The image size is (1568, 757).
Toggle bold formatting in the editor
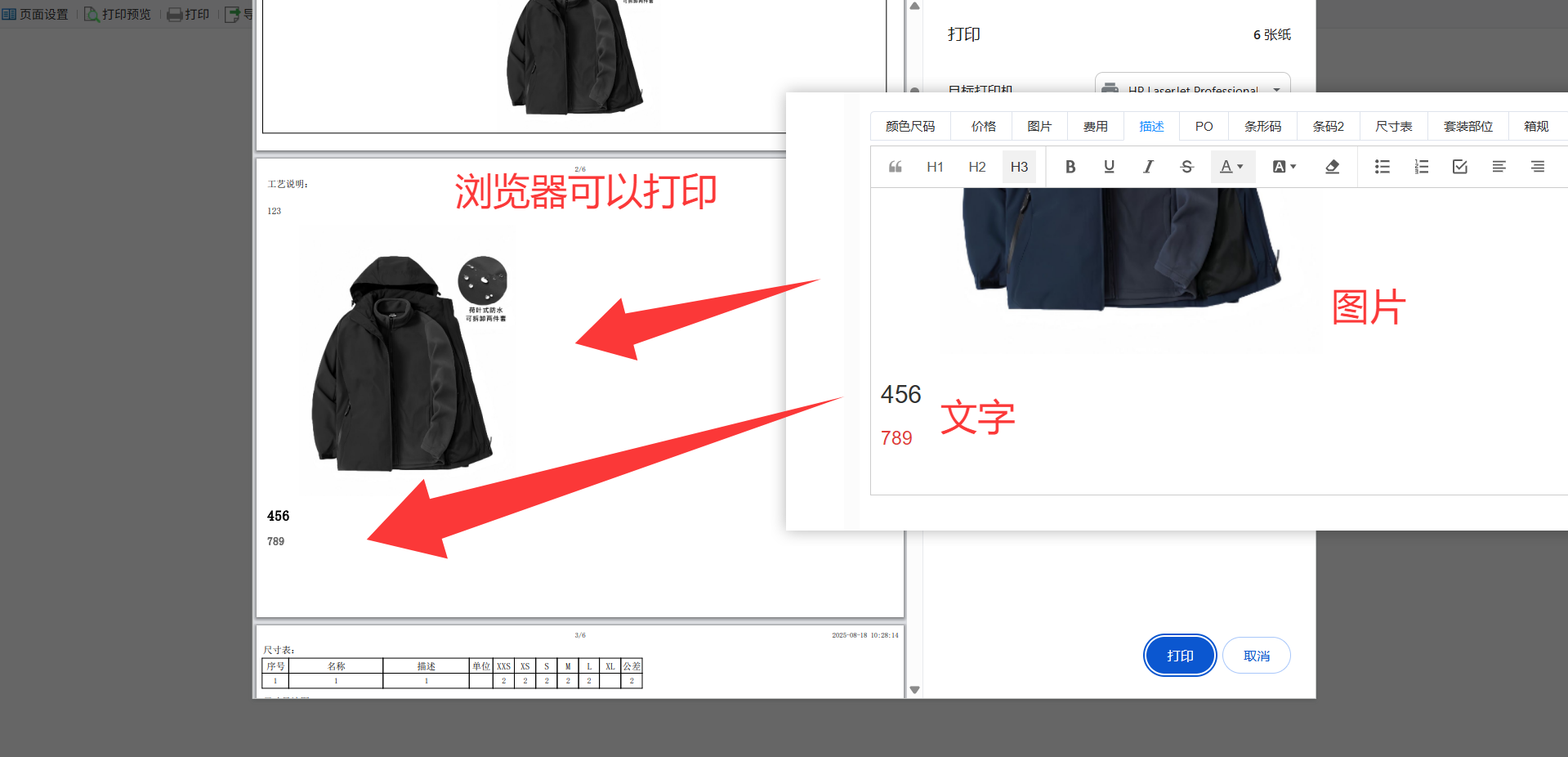pos(1070,167)
